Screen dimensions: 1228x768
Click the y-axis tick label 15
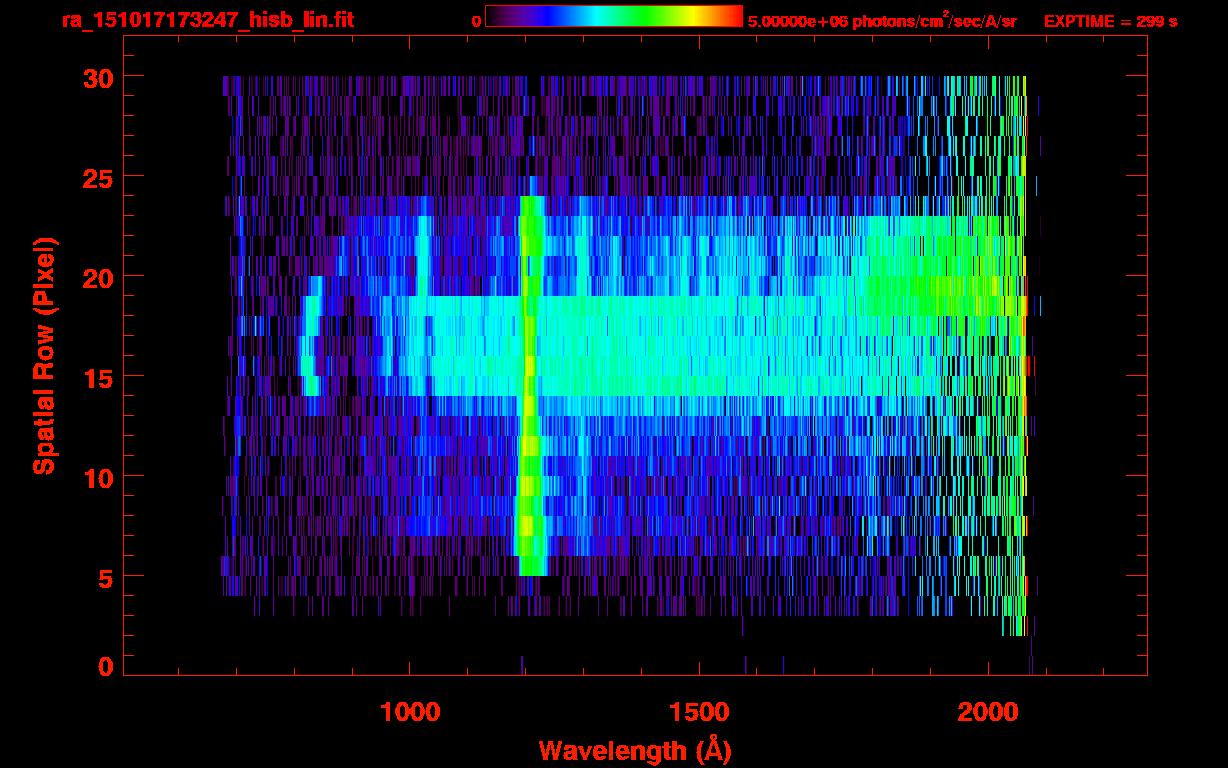click(x=97, y=377)
